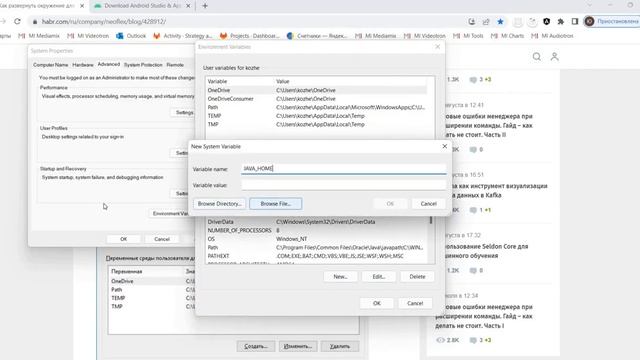This screenshot has height=360, width=640.
Task: Select the OneDriveConsumer user variable row
Action: tap(316, 99)
